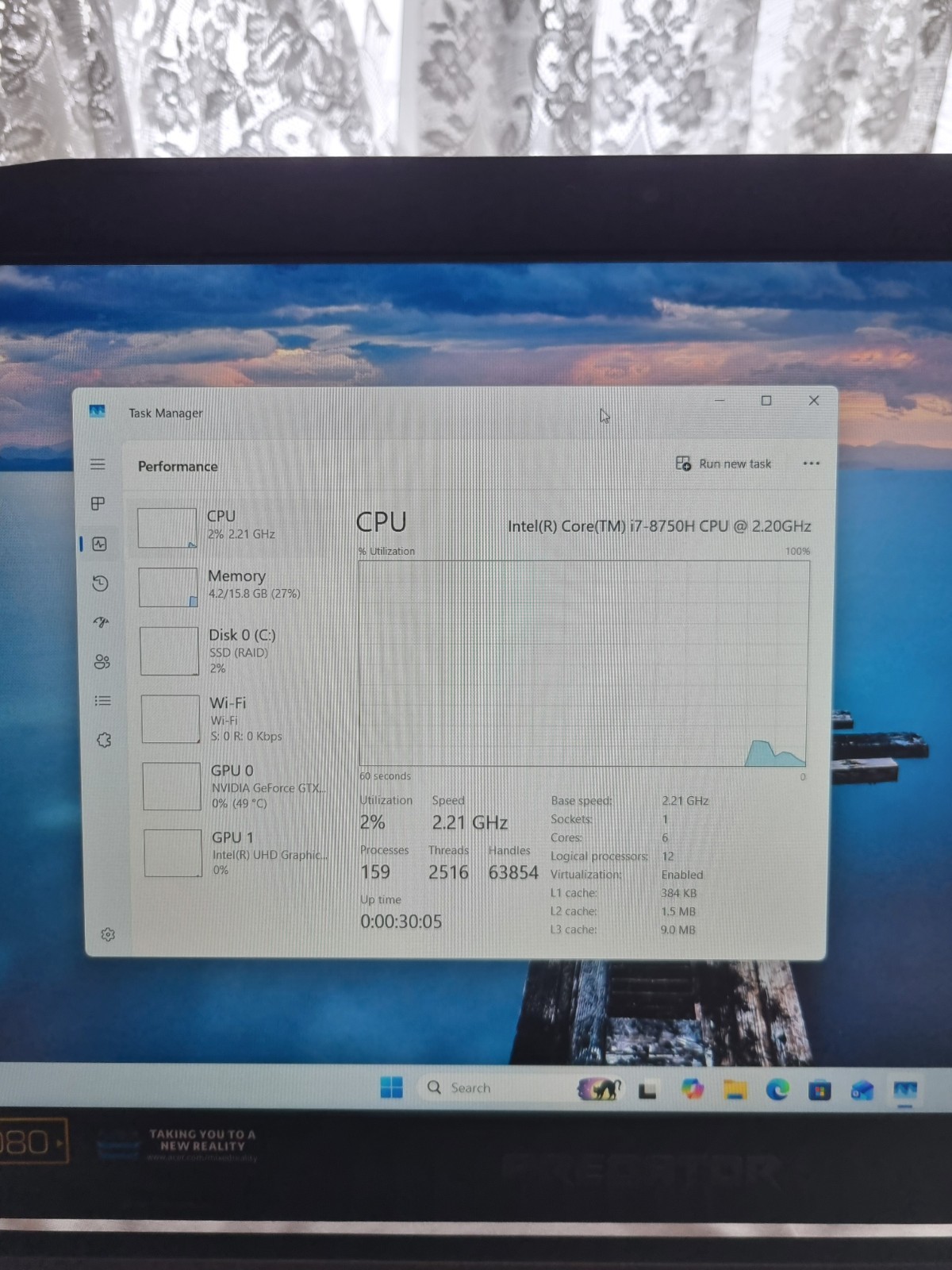Open Task Manager settings gear

click(108, 935)
